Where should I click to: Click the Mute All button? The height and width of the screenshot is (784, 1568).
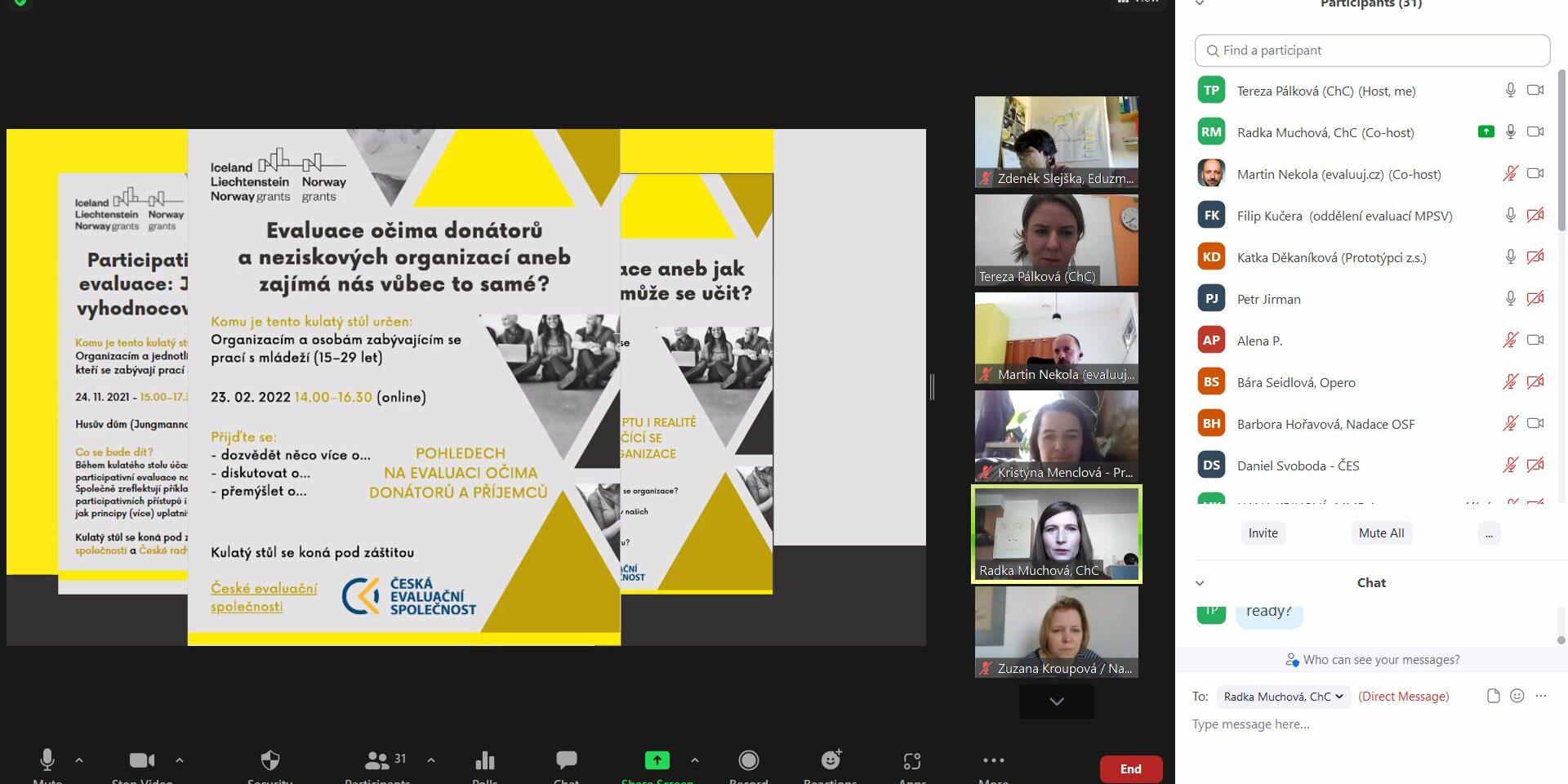[1381, 533]
